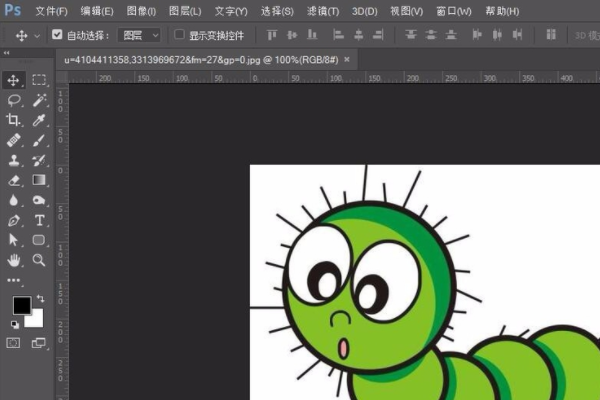This screenshot has width=600, height=400.
Task: Open the 选择(S) menu
Action: (x=277, y=11)
